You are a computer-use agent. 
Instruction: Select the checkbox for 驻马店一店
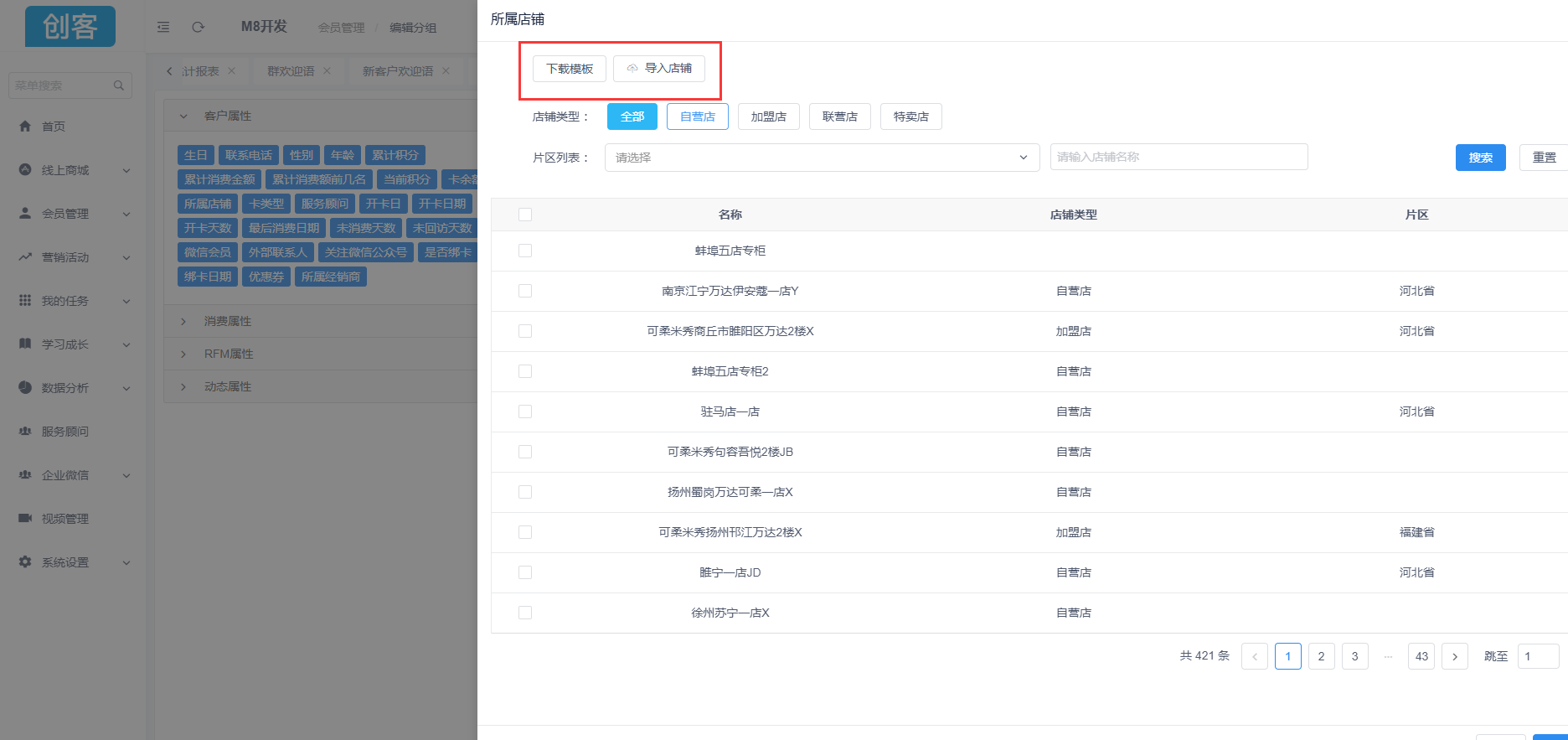[x=525, y=411]
